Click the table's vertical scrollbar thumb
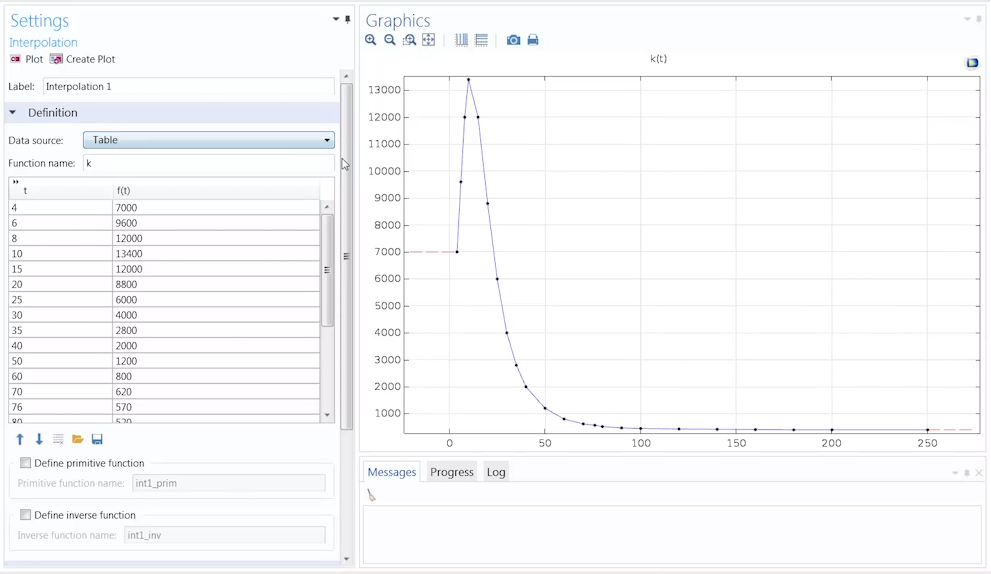The height and width of the screenshot is (574, 991). [x=327, y=270]
